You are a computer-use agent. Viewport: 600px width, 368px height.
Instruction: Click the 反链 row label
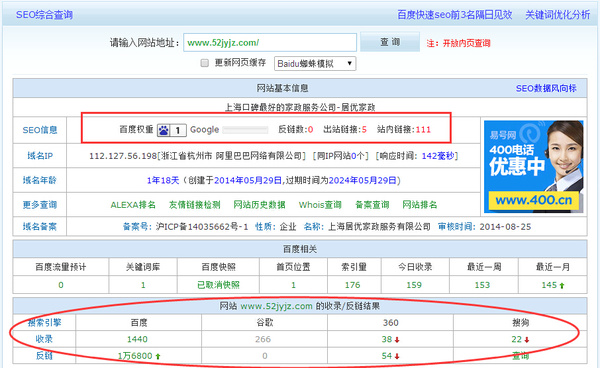(x=44, y=356)
